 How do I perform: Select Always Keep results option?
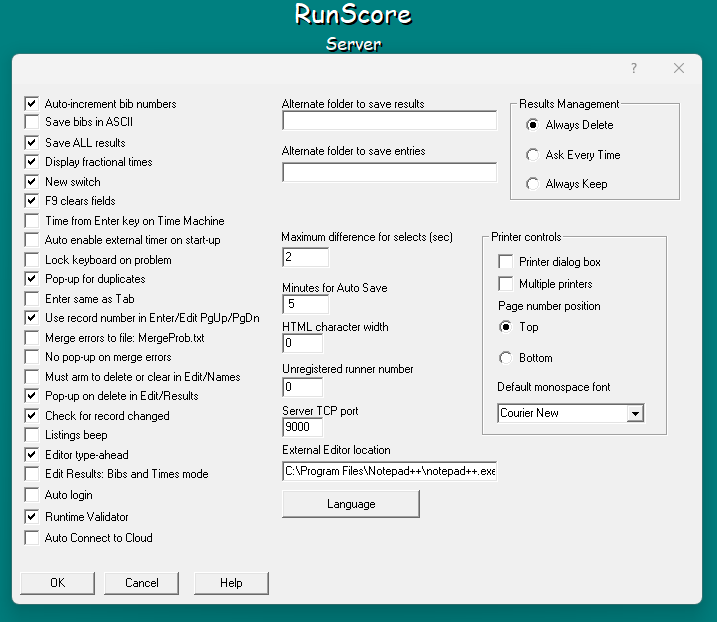click(x=532, y=184)
